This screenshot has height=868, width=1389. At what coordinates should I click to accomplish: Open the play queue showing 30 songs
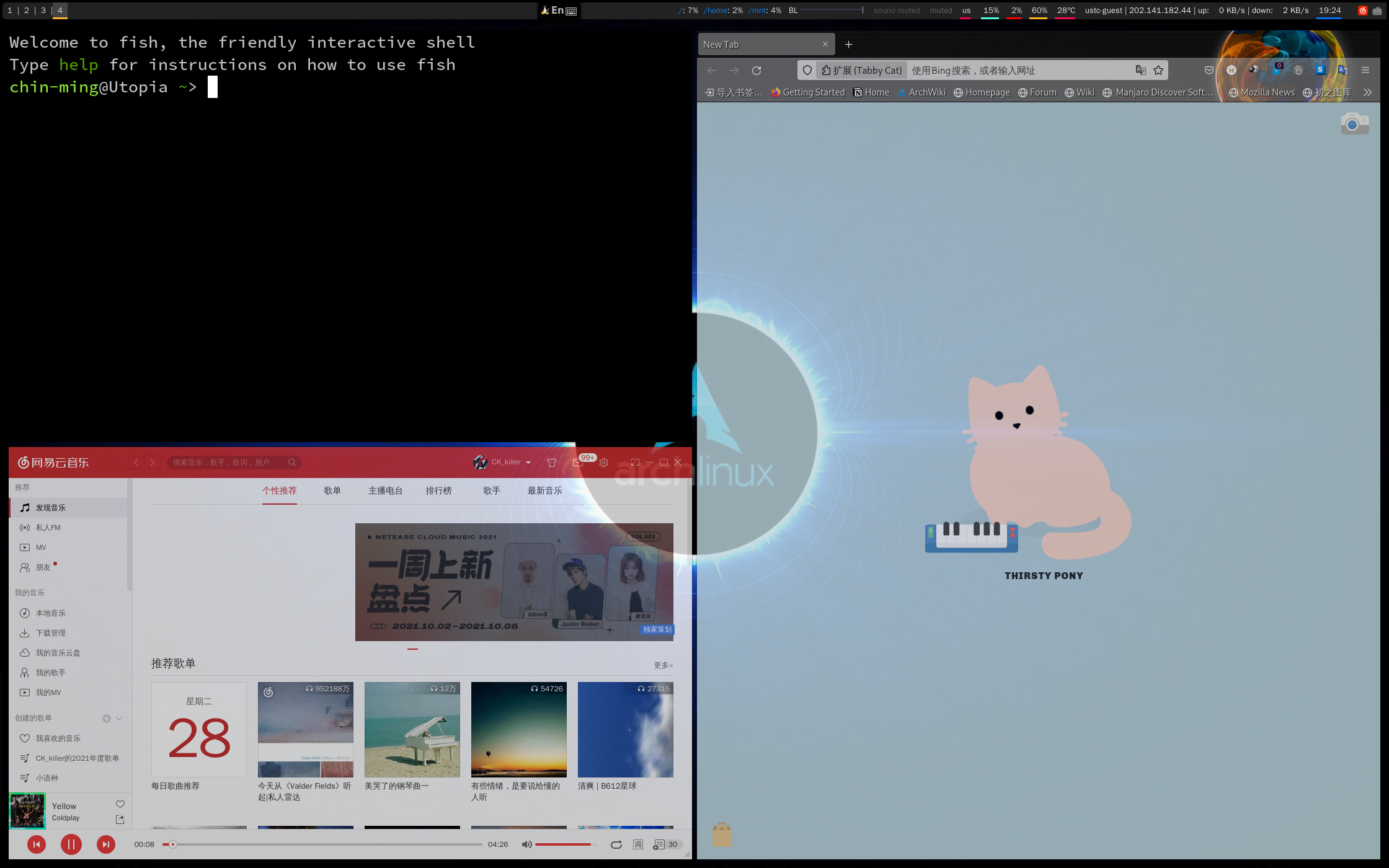667,844
